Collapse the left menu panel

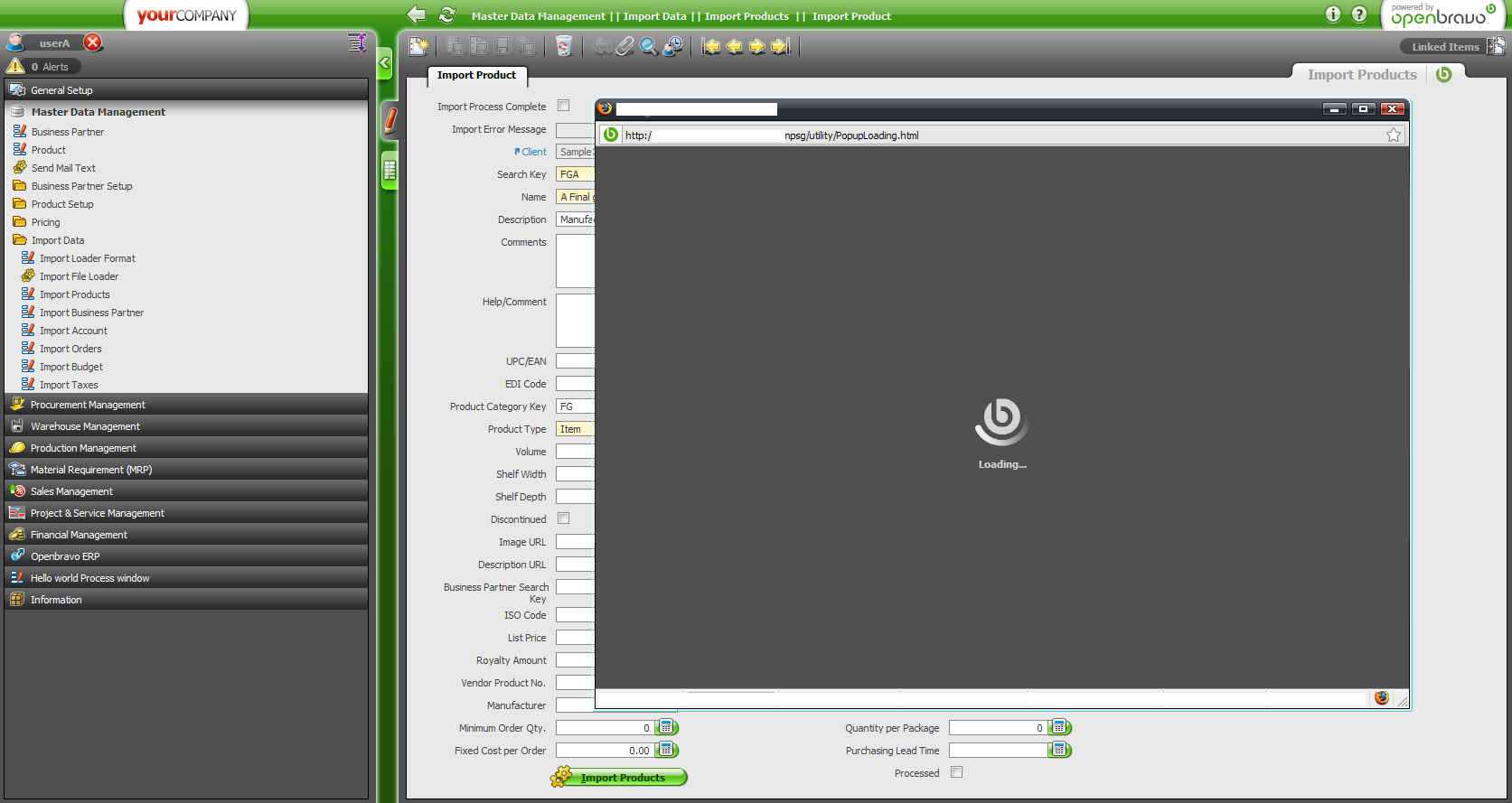(x=384, y=63)
